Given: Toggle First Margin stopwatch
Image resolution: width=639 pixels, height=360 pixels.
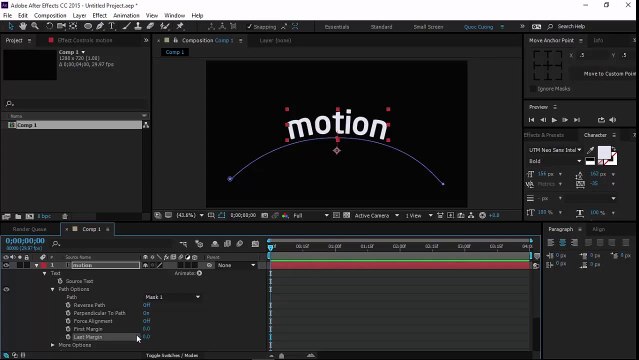Looking at the screenshot, I should (68, 329).
